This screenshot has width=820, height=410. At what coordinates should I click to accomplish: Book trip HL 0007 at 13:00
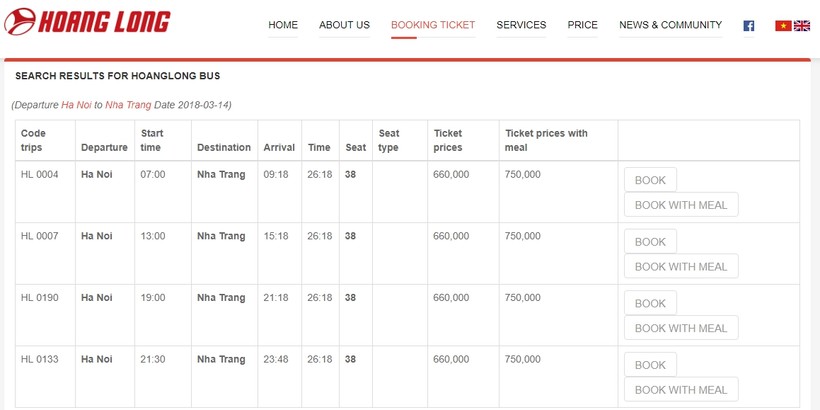[x=650, y=242]
